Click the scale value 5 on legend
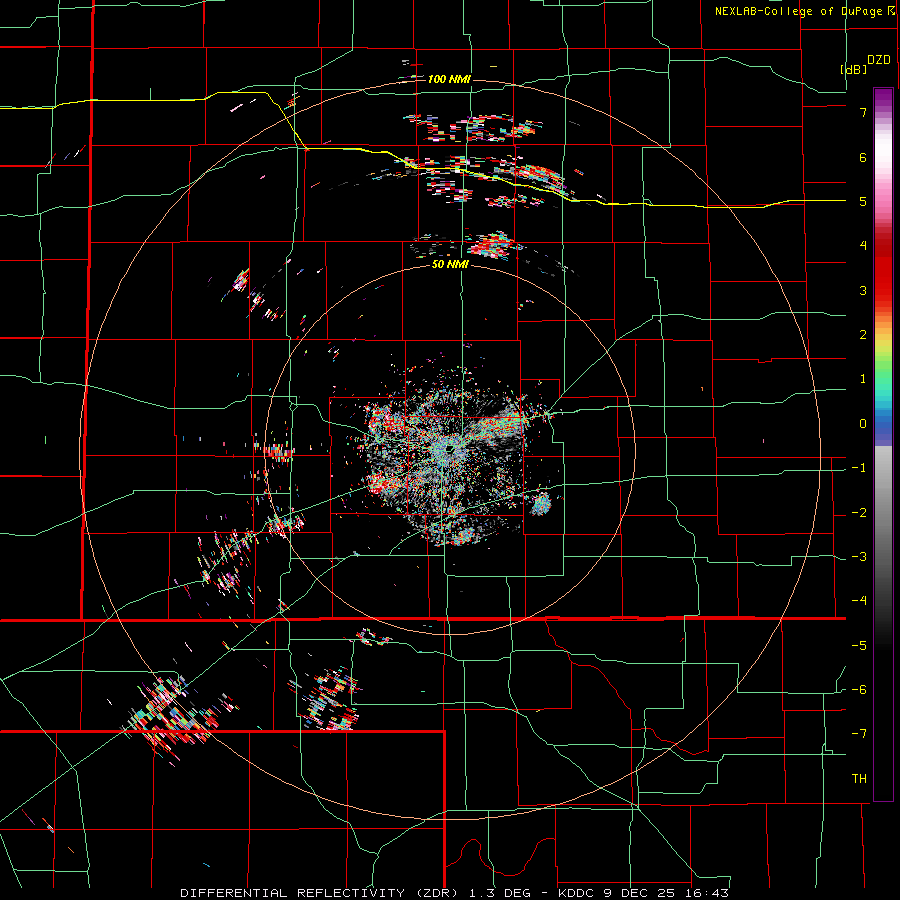900x900 pixels. (863, 201)
